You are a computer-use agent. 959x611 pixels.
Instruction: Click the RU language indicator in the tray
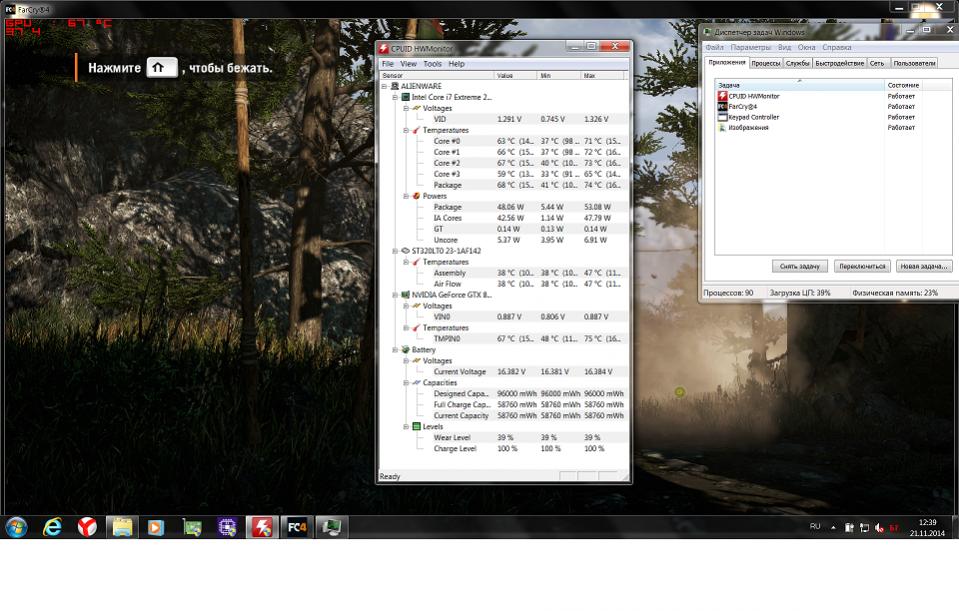815,526
